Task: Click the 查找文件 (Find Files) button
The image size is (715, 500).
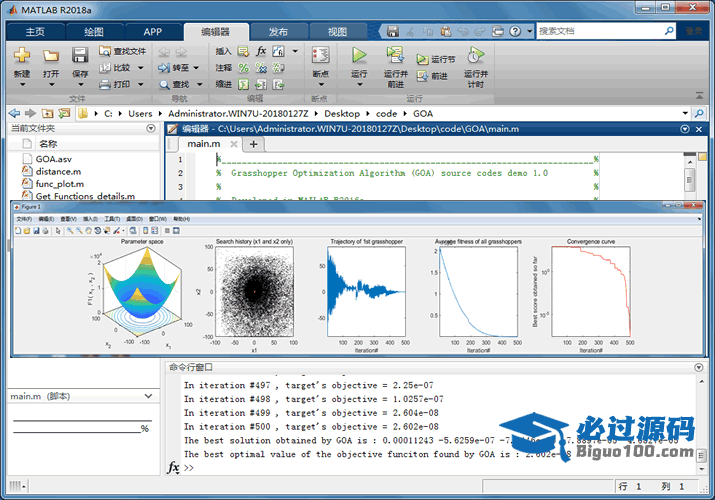Action: click(x=123, y=51)
